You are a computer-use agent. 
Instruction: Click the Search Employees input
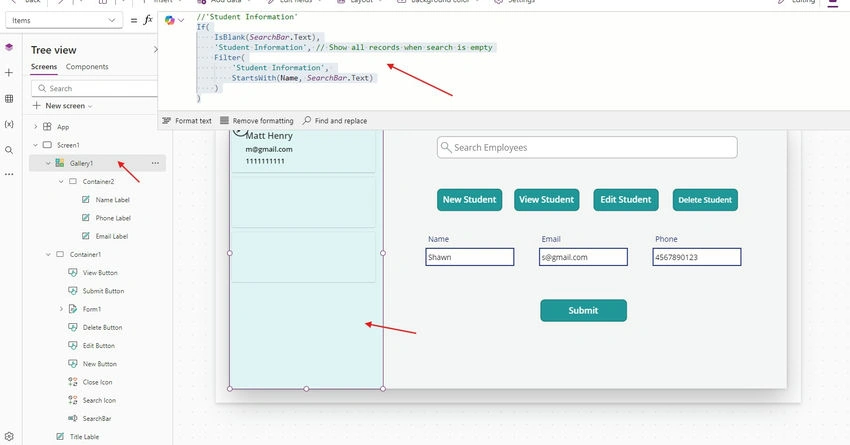click(x=587, y=147)
